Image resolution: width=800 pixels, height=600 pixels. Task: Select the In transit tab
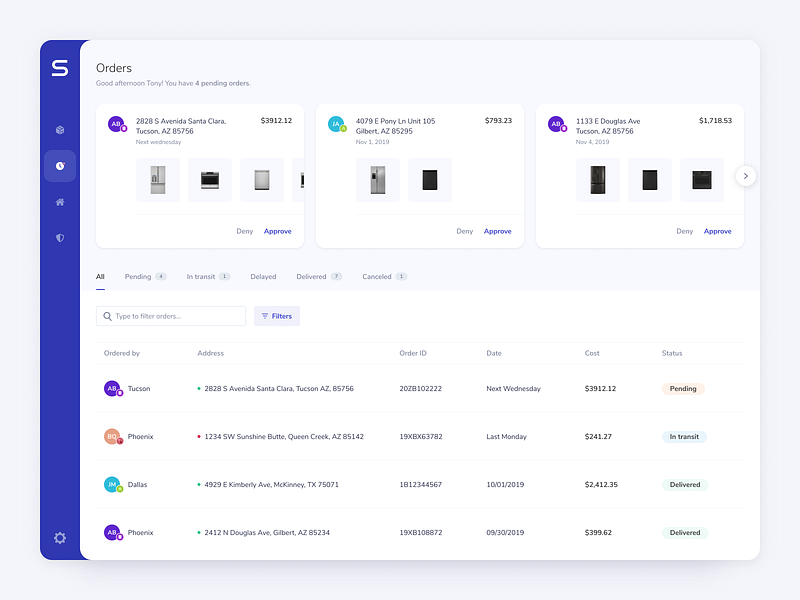click(x=199, y=276)
